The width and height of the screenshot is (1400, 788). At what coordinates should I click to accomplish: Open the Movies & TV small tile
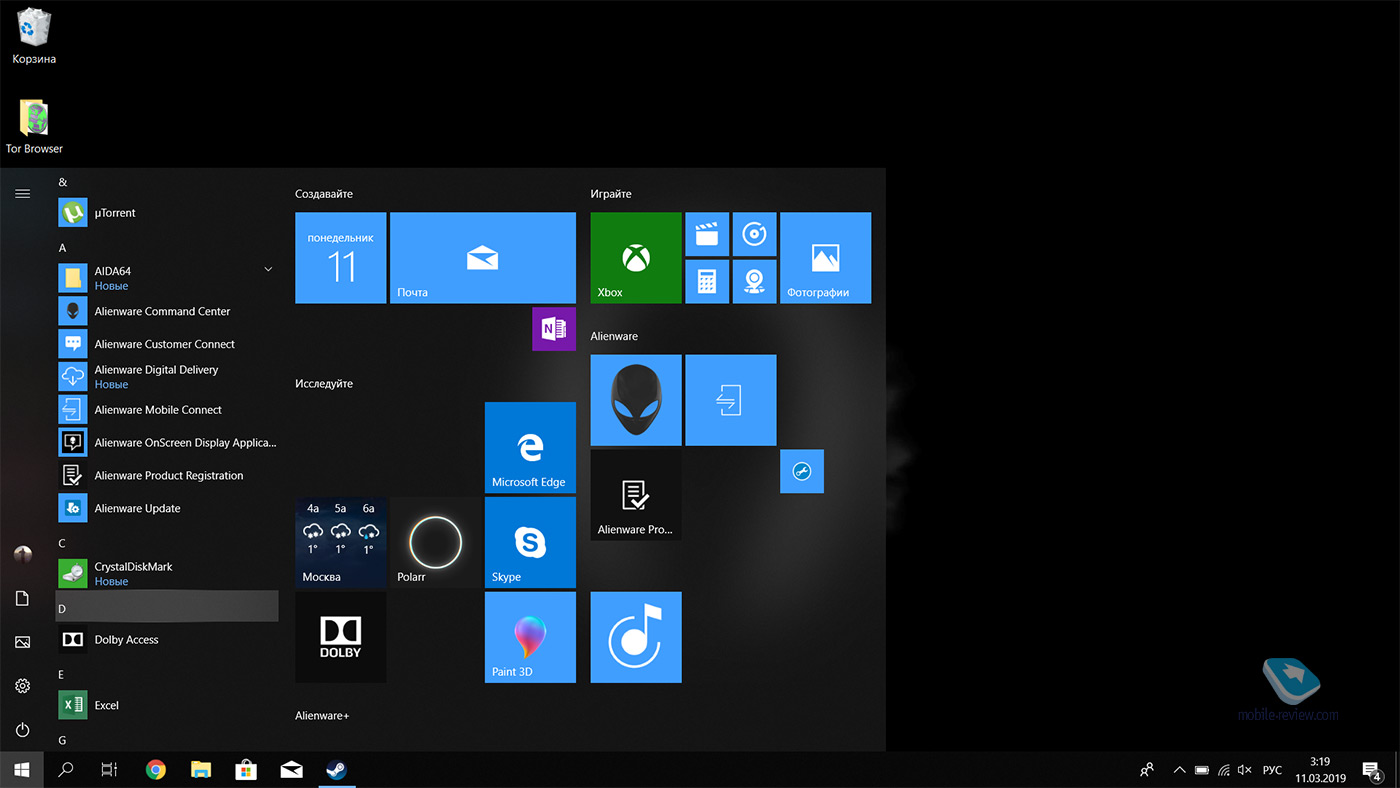(x=707, y=234)
